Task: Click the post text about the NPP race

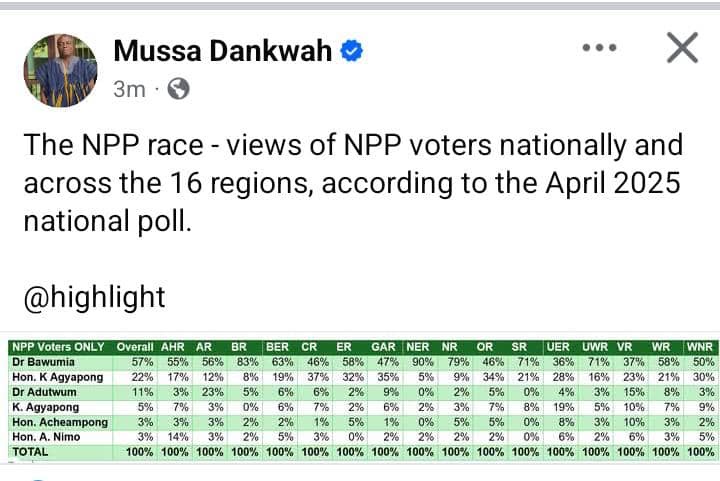Action: [353, 183]
